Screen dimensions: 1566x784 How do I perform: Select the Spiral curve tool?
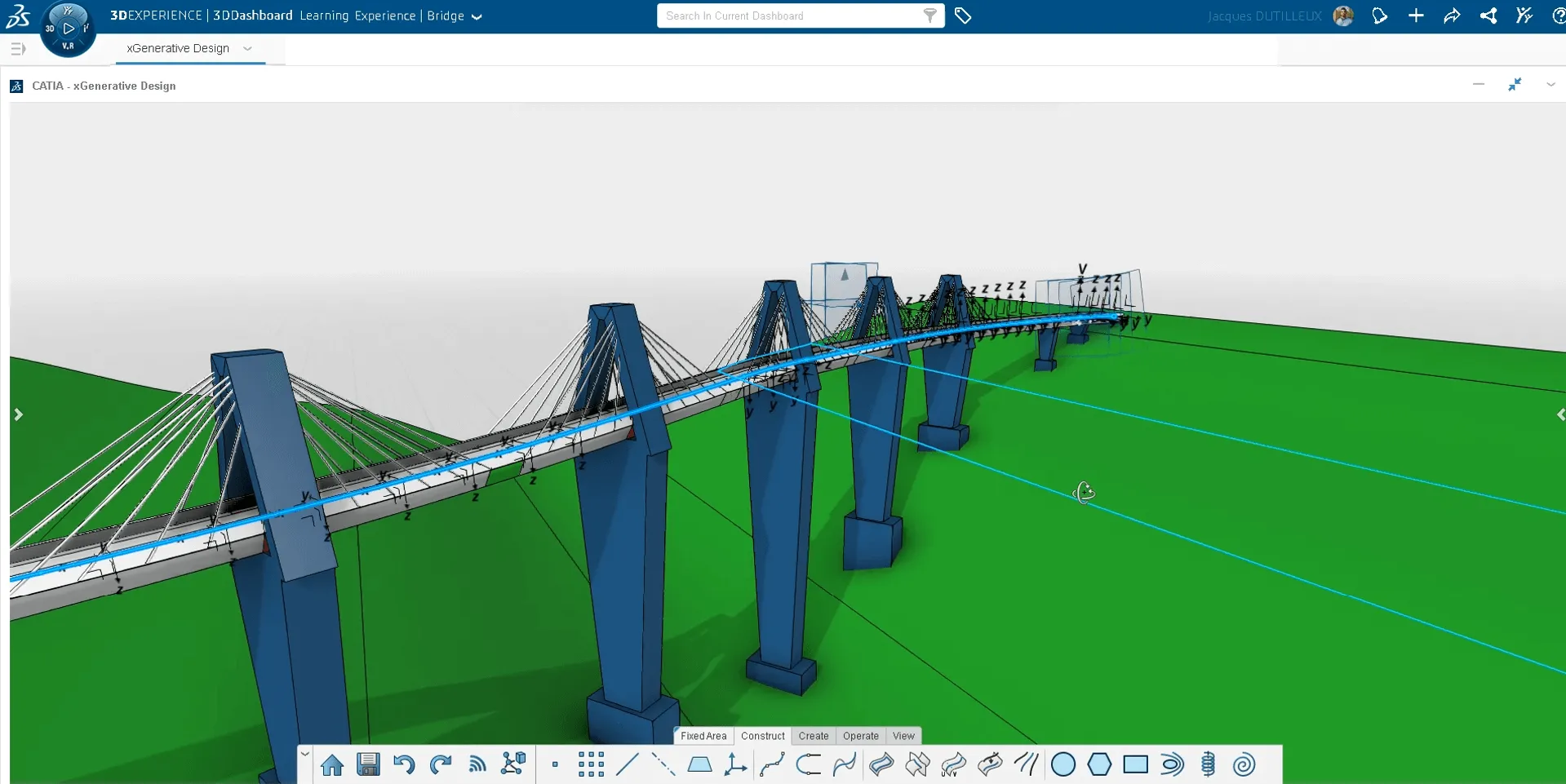[x=1244, y=765]
